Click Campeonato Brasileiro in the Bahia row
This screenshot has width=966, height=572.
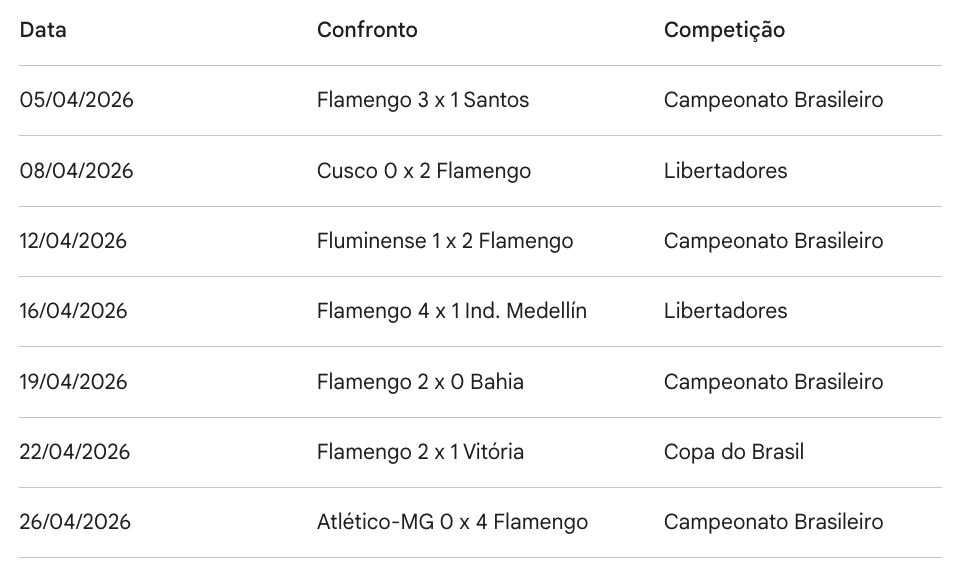(x=773, y=382)
